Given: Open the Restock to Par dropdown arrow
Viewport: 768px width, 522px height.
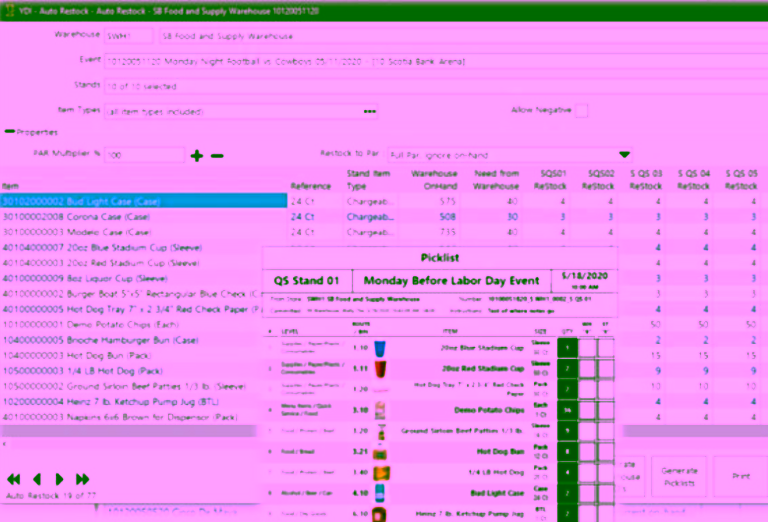Looking at the screenshot, I should coord(624,155).
